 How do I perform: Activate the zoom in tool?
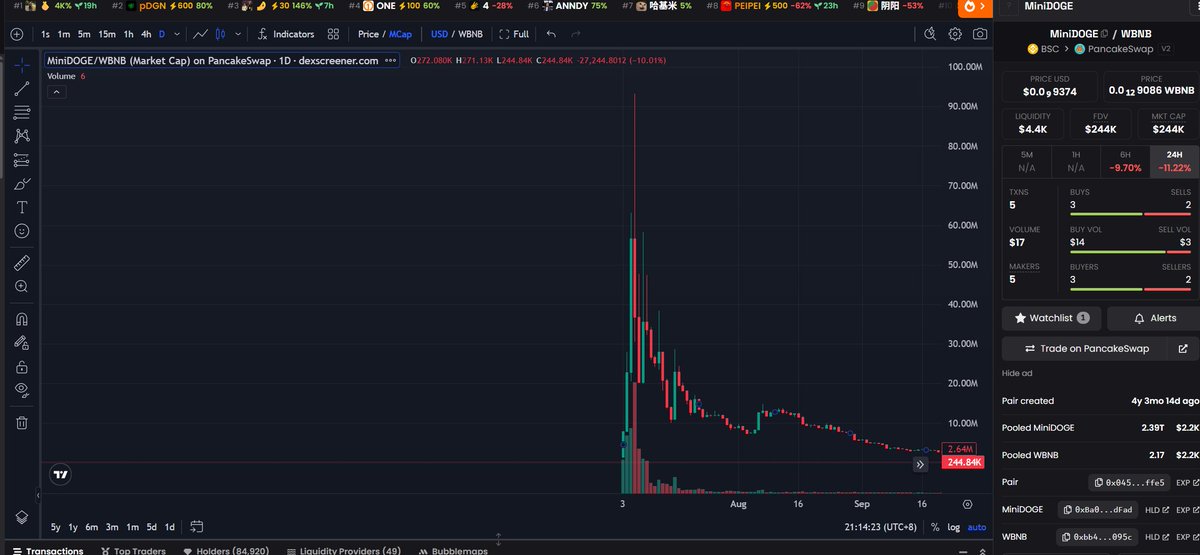pos(22,286)
